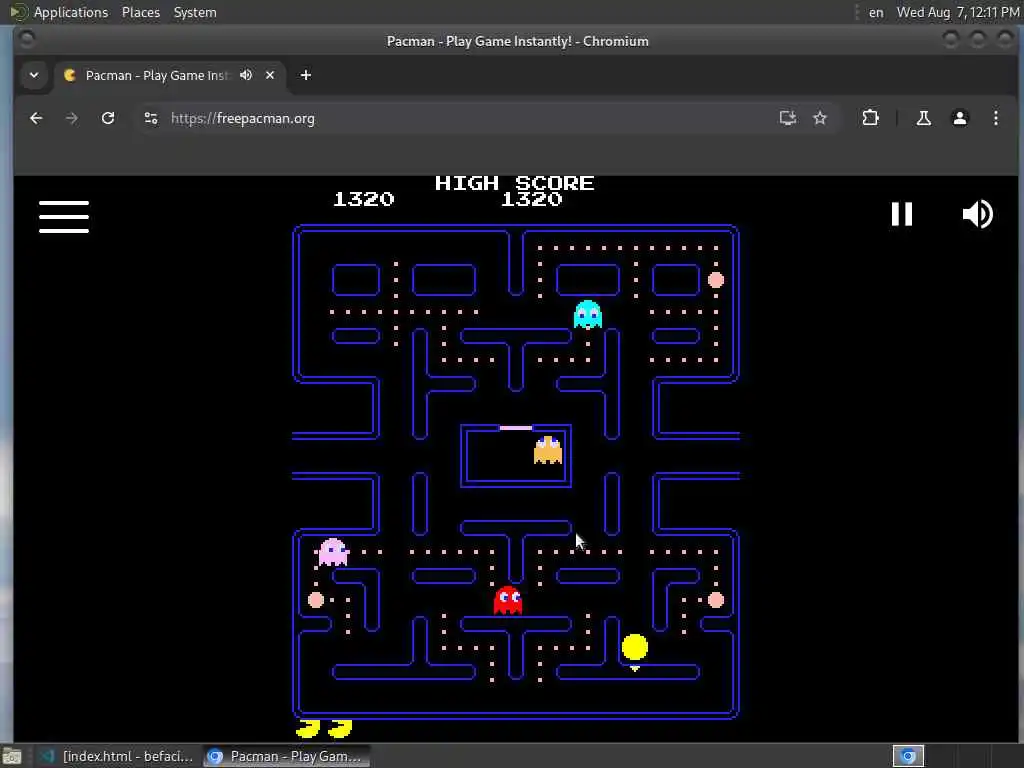This screenshot has height=768, width=1024.
Task: Click the forward navigation arrow
Action: point(72,118)
